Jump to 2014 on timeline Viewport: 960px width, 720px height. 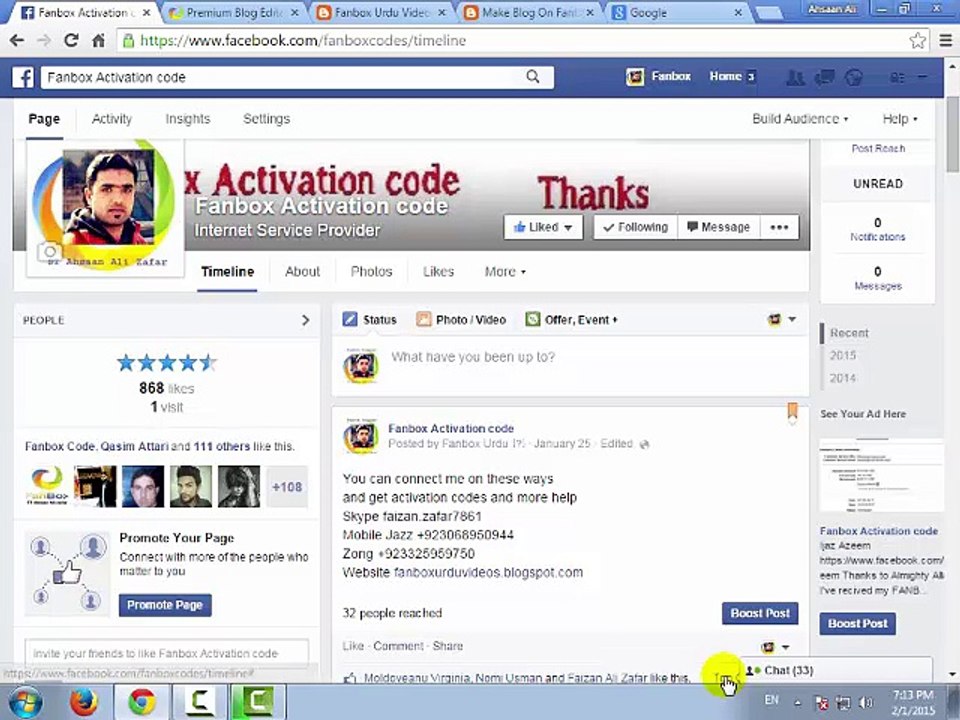click(x=842, y=378)
